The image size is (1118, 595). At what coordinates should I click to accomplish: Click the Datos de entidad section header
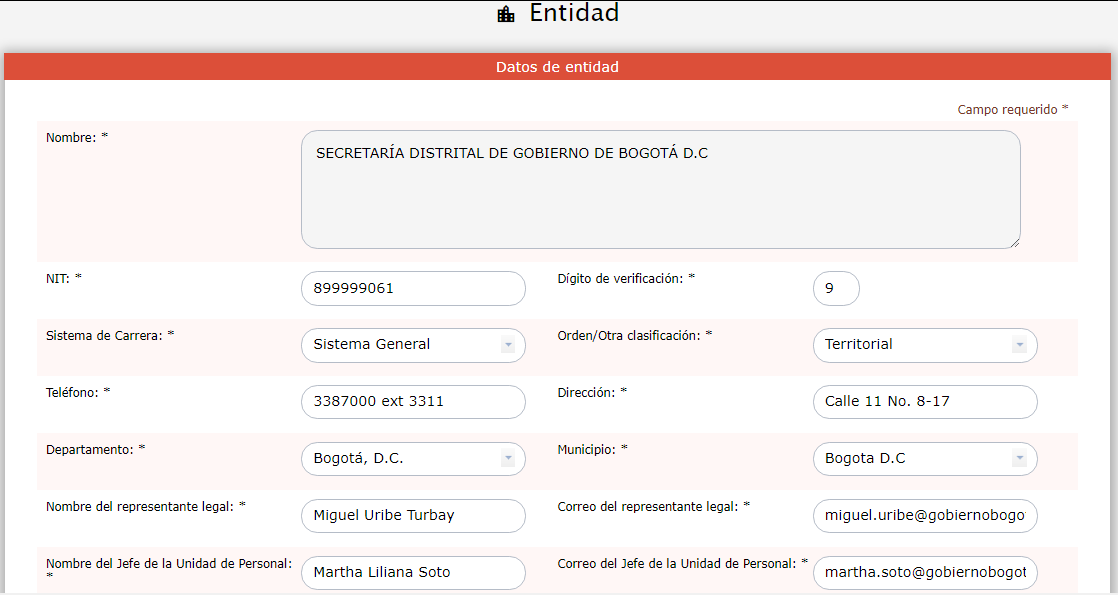[557, 67]
